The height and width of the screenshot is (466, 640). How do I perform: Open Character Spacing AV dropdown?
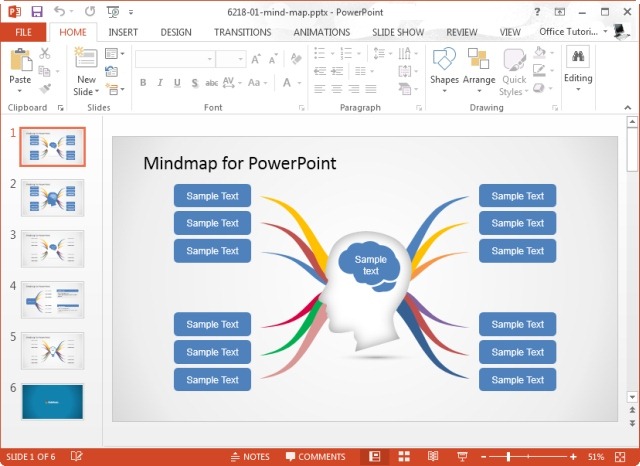[232, 83]
